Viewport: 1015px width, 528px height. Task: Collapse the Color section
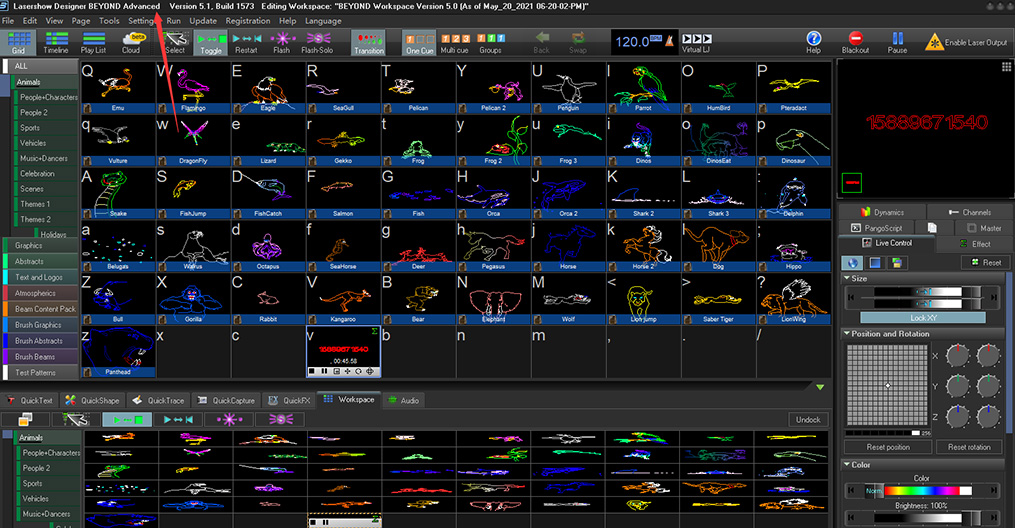pos(847,465)
